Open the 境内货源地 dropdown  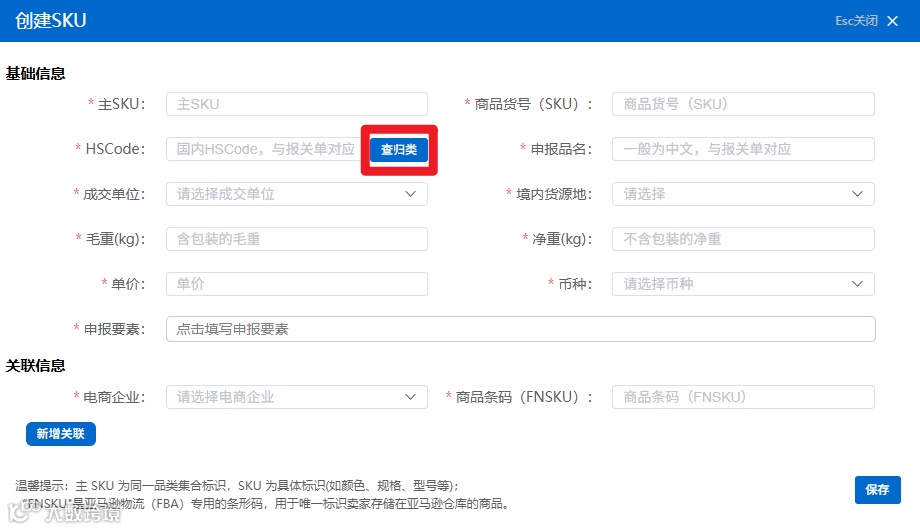click(743, 194)
